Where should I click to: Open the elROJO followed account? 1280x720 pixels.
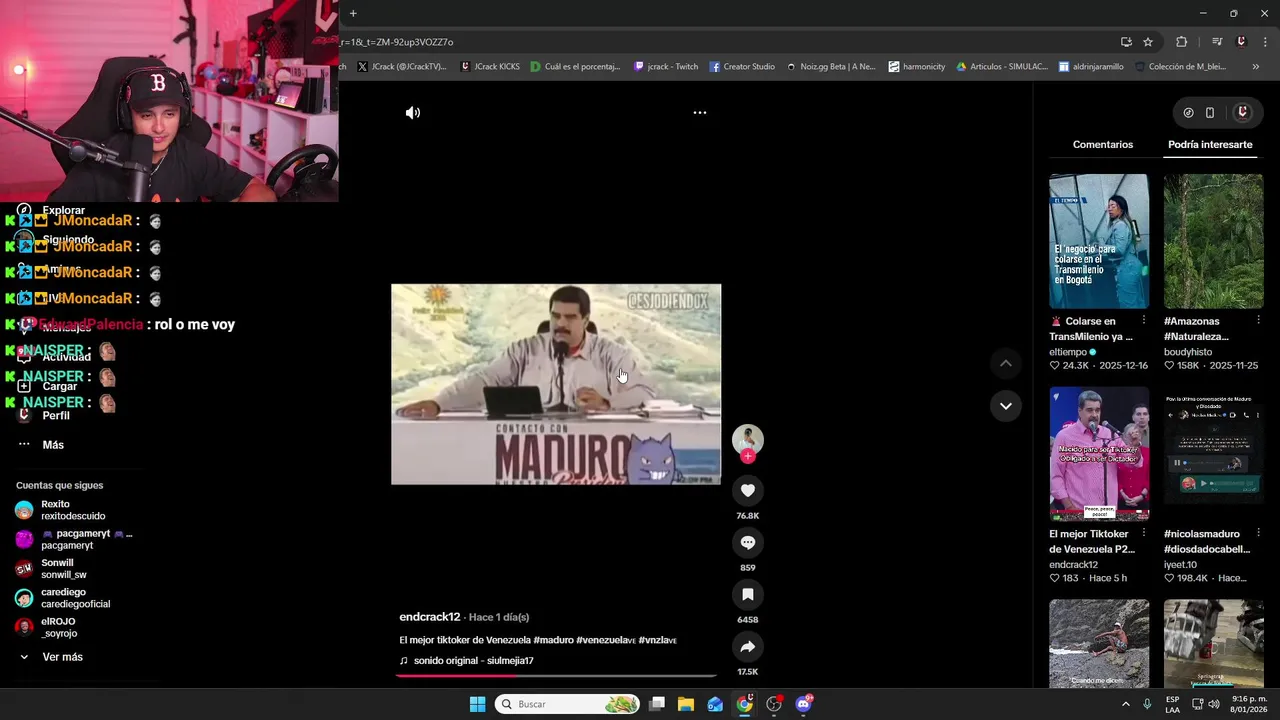point(46,627)
